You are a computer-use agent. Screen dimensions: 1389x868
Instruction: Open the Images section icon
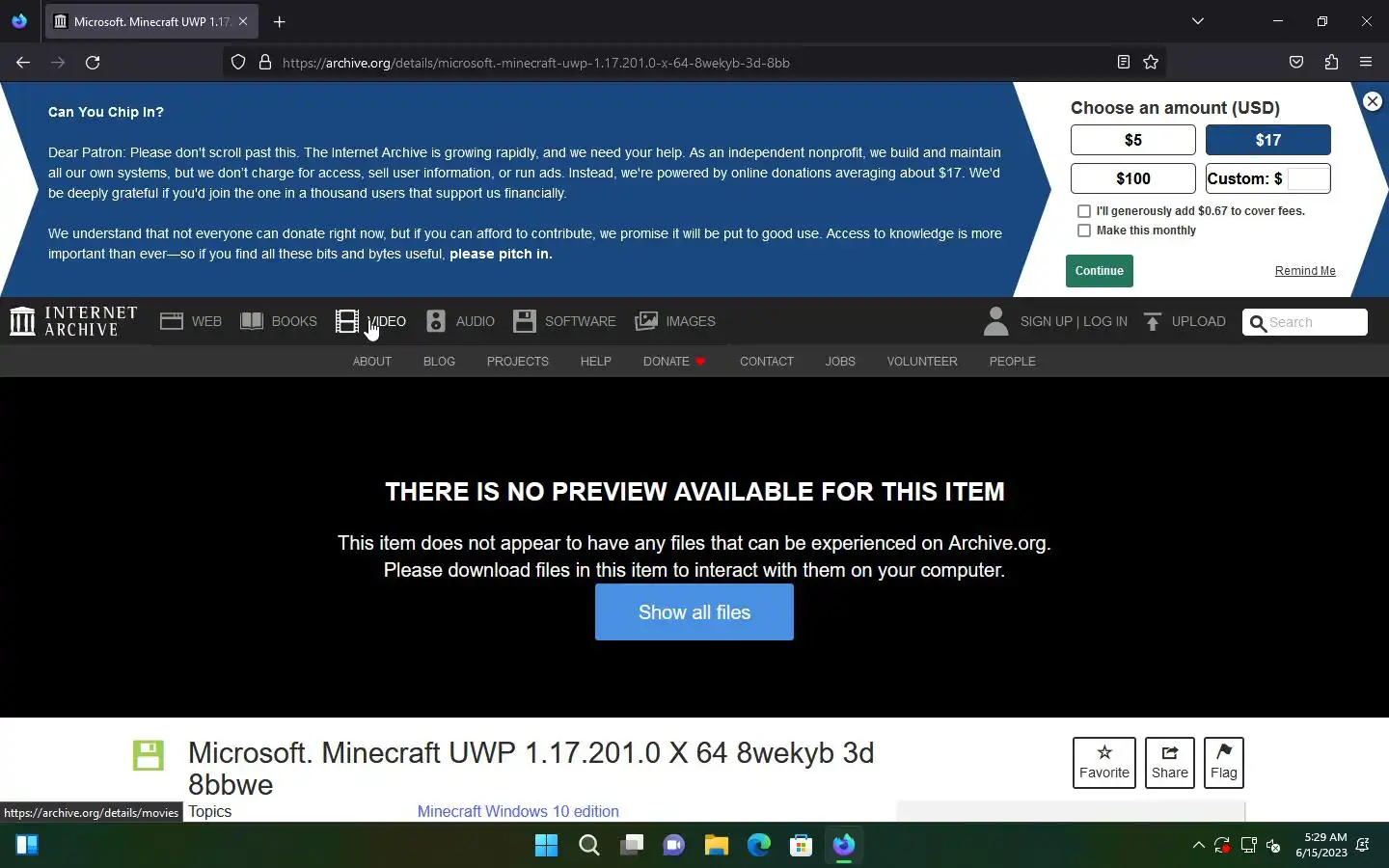pyautogui.click(x=646, y=321)
